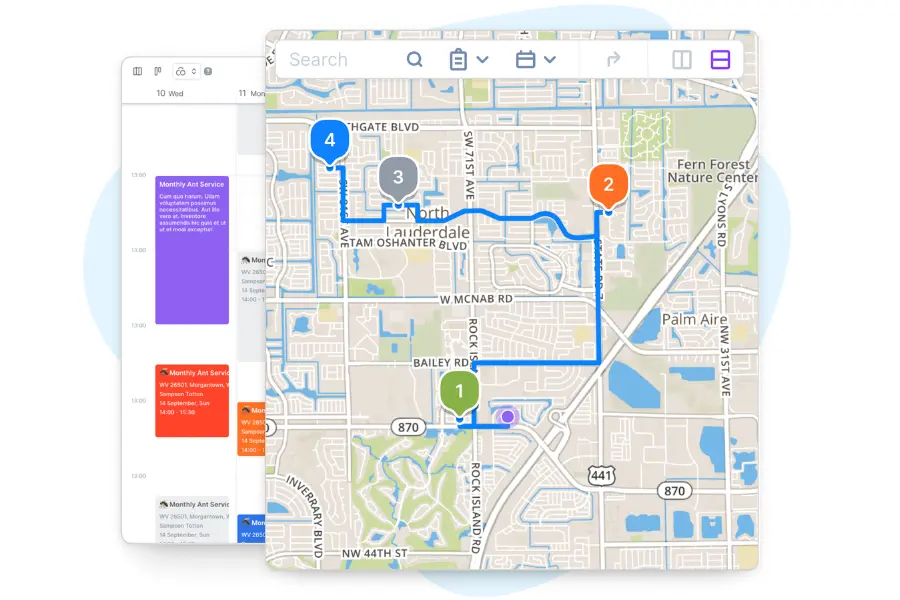
Task: Open the orange event in the 11 Mon column
Action: point(251,429)
